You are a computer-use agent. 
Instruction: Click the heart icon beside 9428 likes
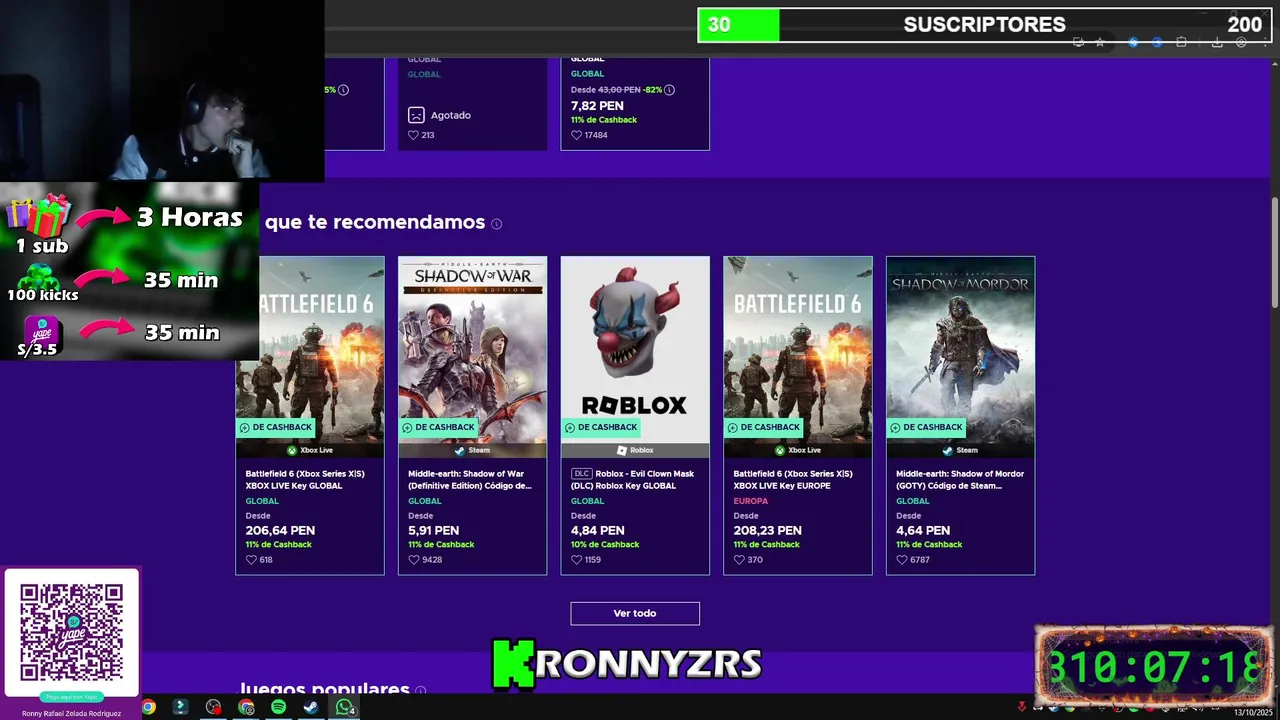413,560
